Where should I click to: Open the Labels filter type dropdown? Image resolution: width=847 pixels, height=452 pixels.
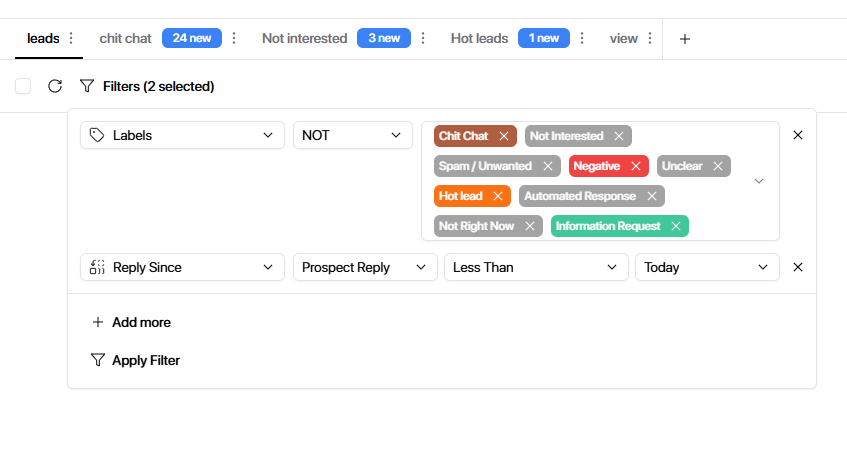click(182, 135)
